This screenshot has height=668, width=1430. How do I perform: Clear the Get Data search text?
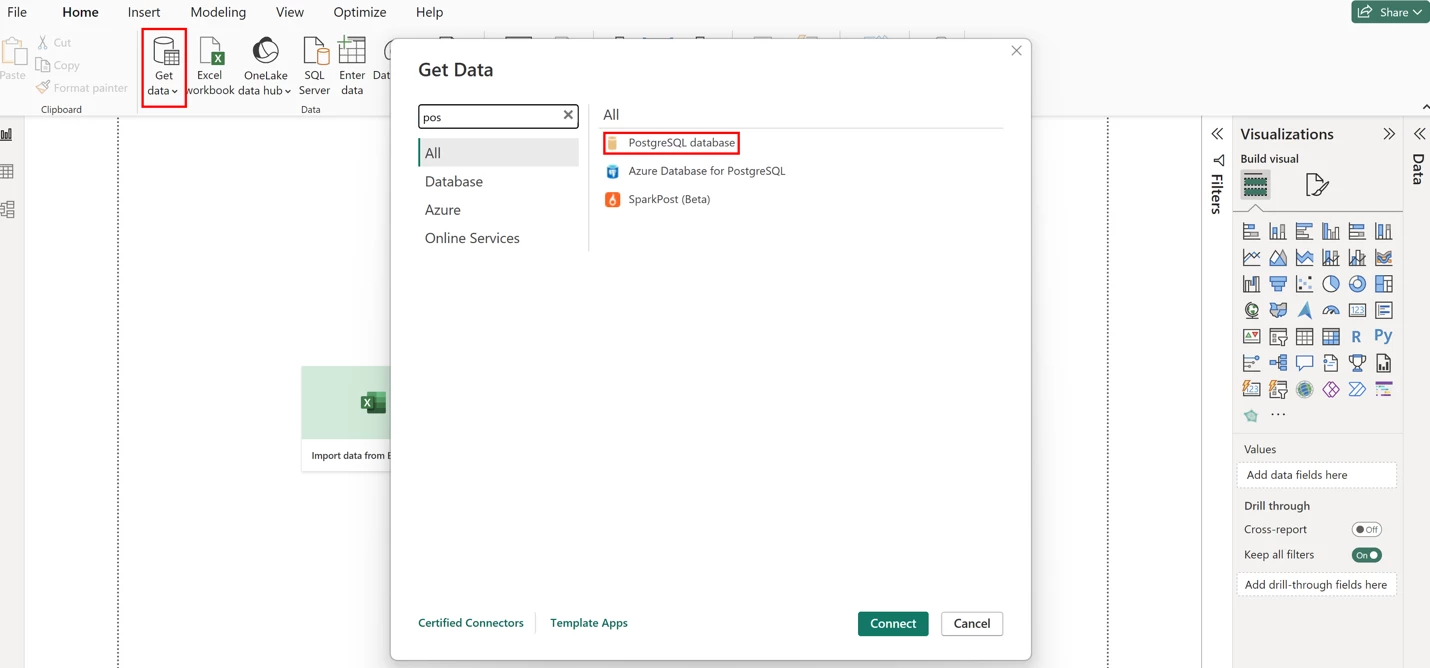(x=568, y=116)
